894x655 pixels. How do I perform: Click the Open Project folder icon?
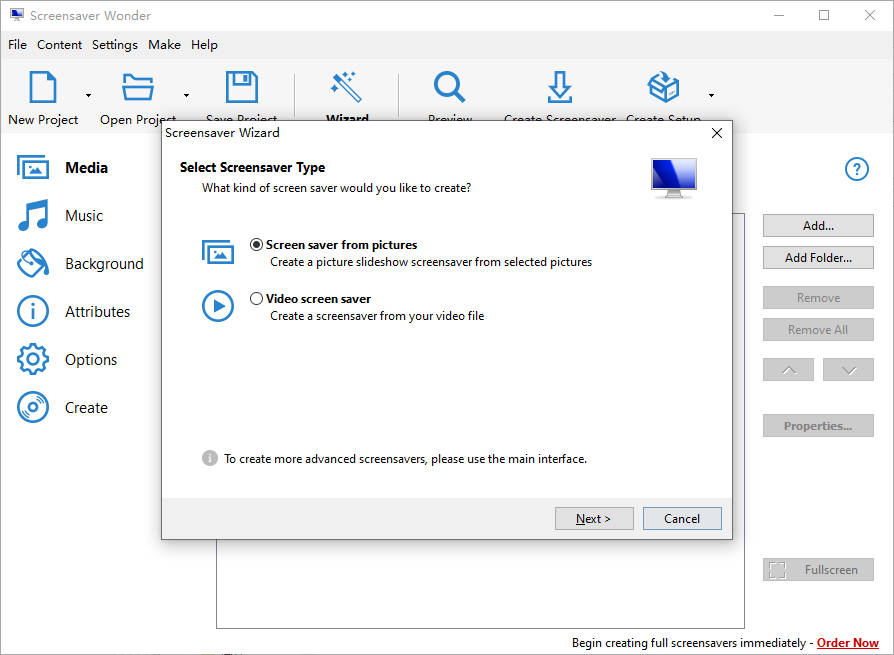[138, 88]
